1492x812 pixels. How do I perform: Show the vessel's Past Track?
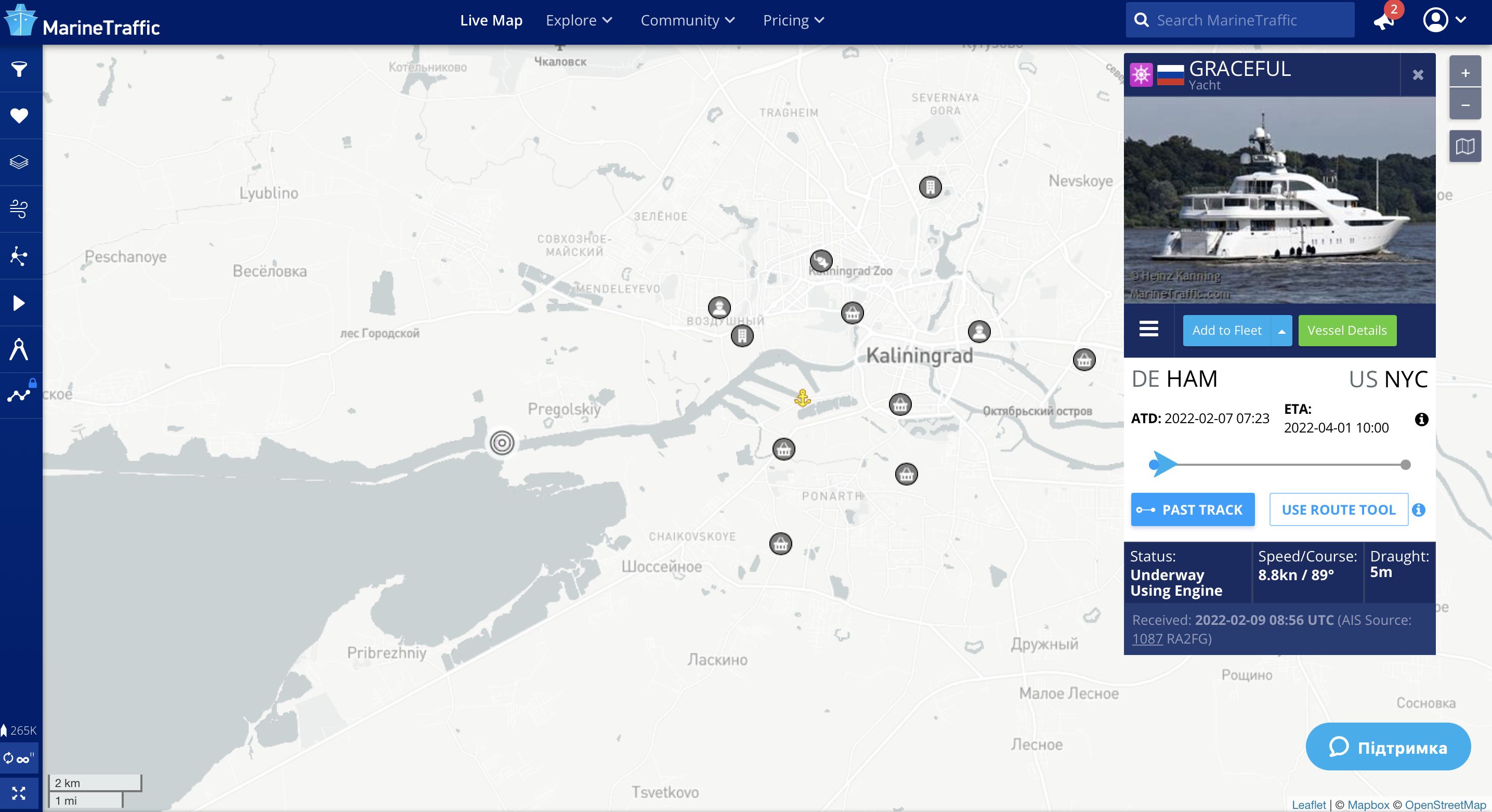coord(1193,509)
